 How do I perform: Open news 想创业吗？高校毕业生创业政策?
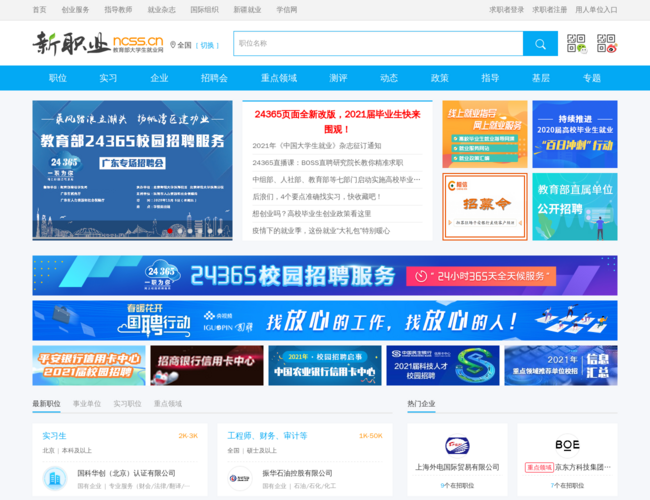[x=312, y=214]
